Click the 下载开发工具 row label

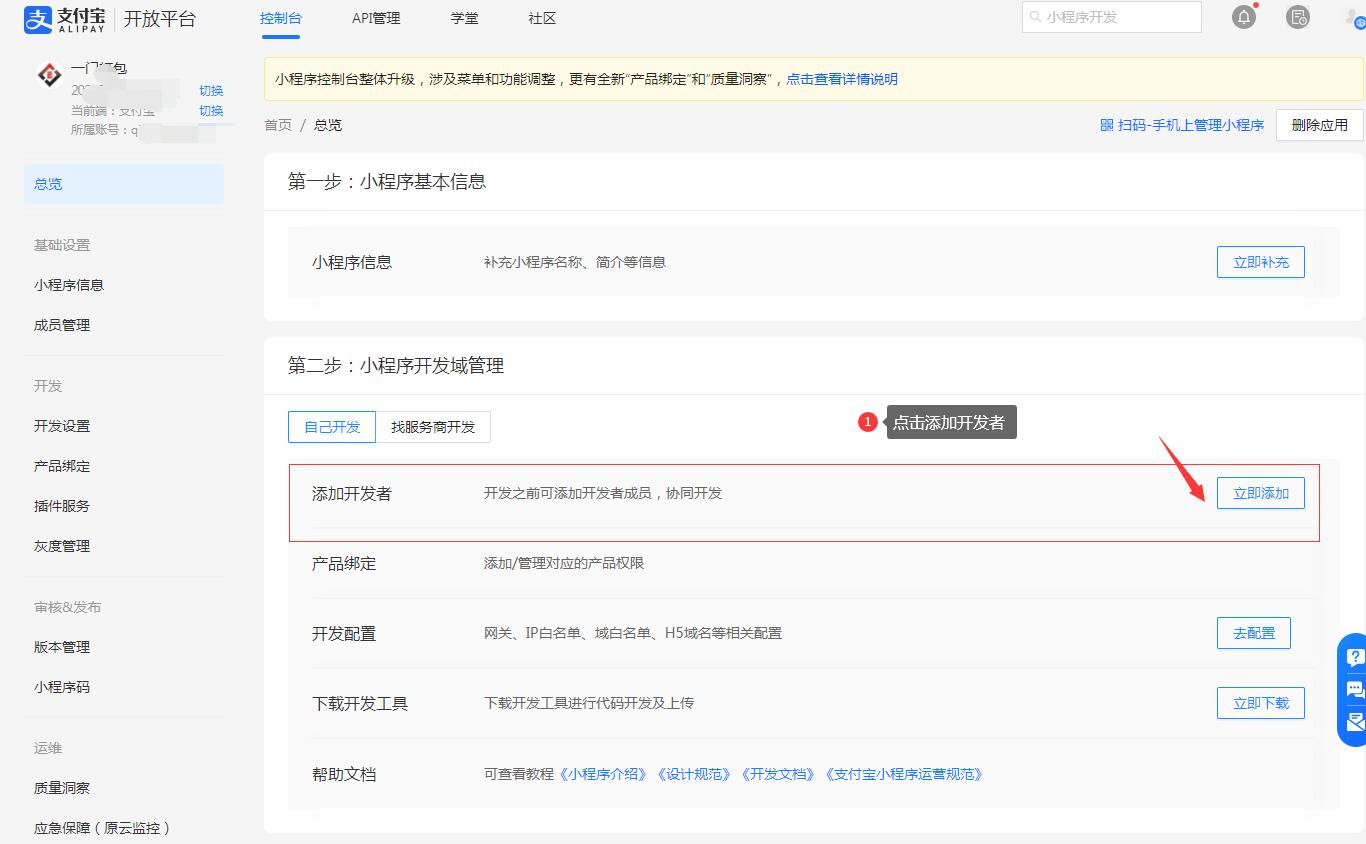click(x=360, y=703)
